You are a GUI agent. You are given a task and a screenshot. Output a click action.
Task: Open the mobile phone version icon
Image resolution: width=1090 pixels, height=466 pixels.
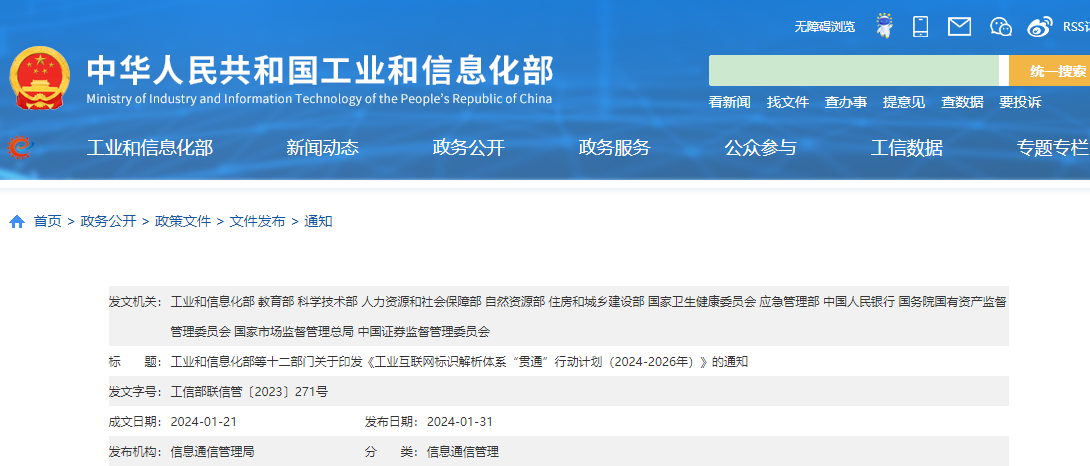pos(921,27)
